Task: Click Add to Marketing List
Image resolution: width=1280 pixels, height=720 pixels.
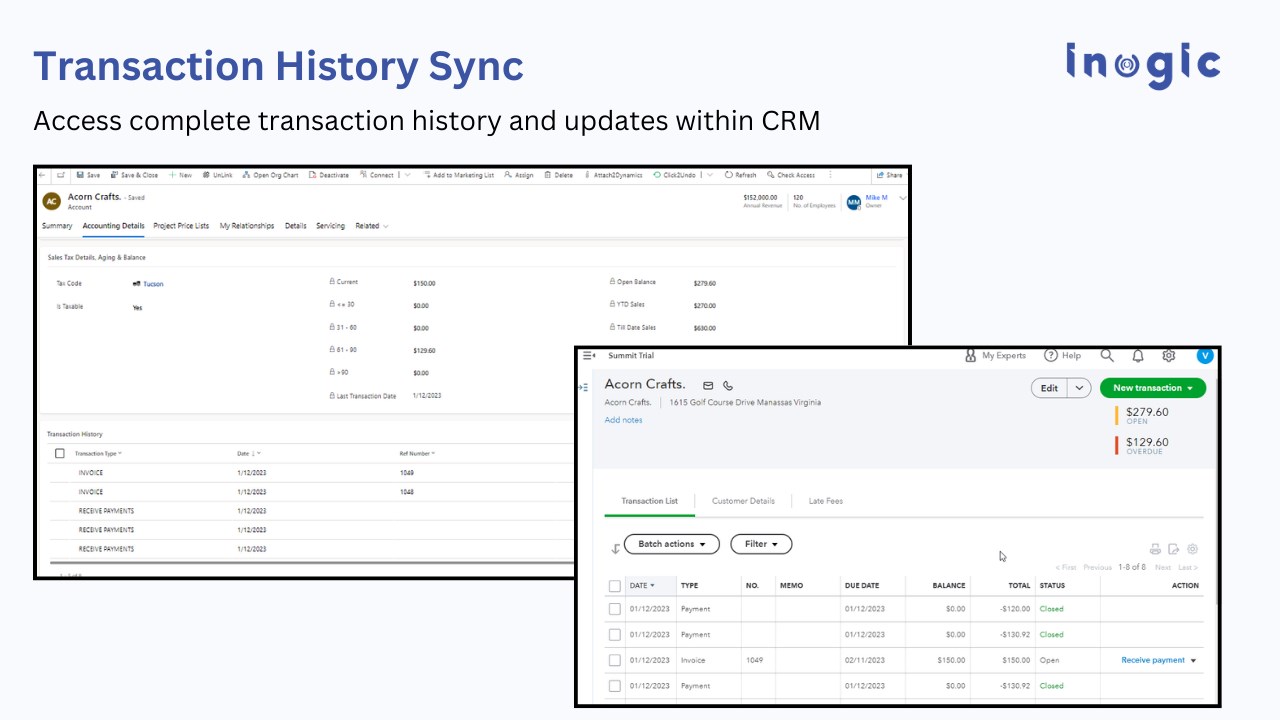Action: tap(459, 175)
